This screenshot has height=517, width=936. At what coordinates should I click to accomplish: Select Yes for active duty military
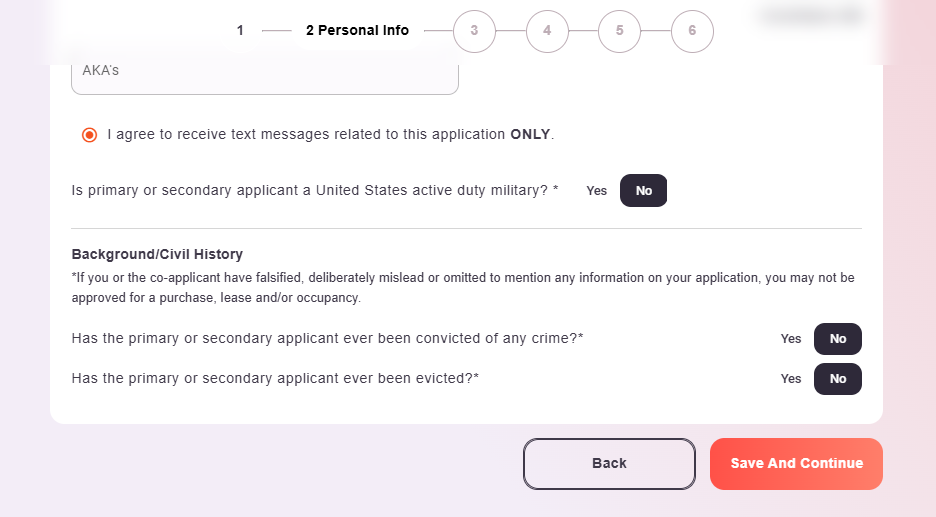click(597, 191)
